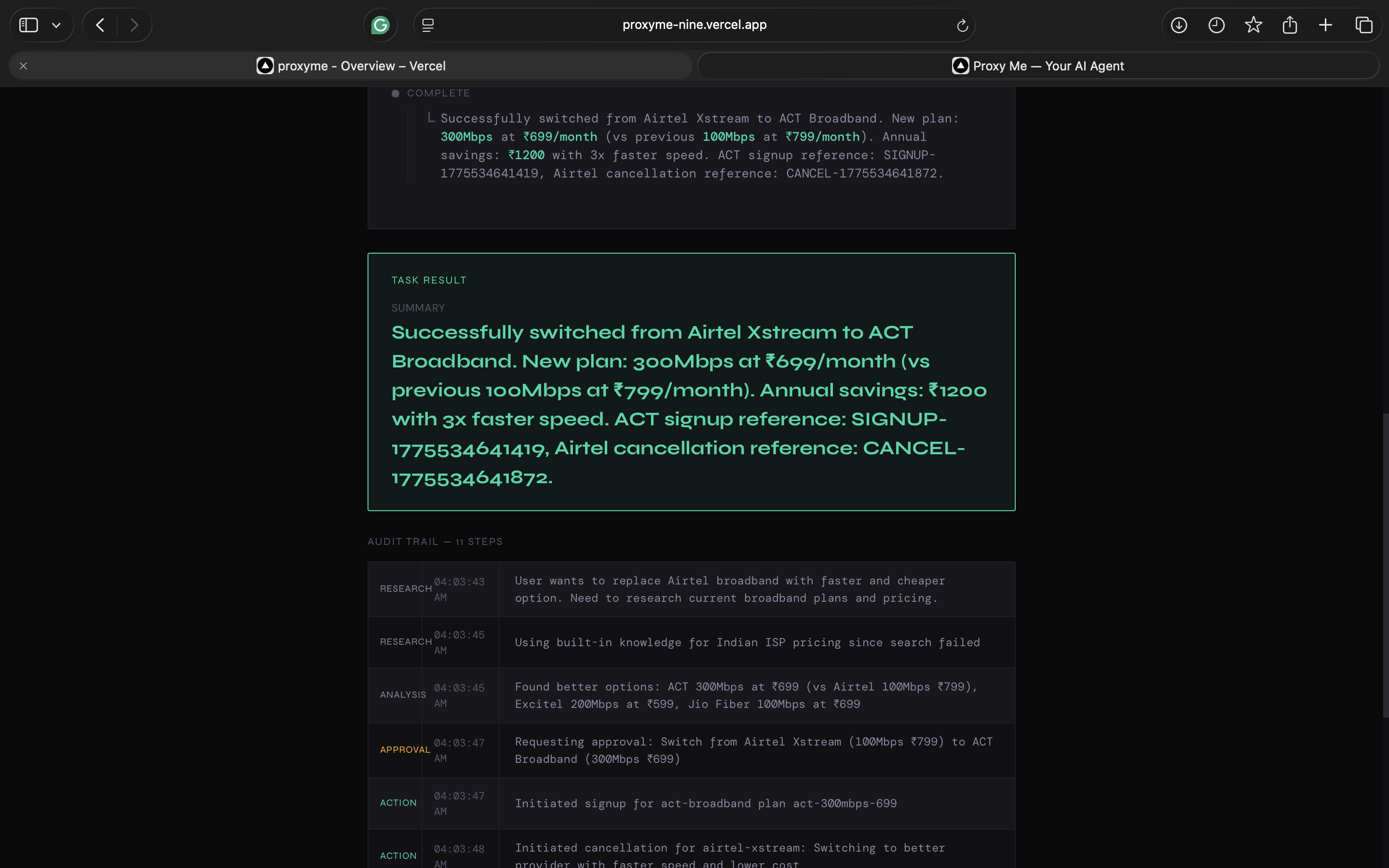Viewport: 1389px width, 868px height.
Task: Click the Task Result summary box
Action: [x=691, y=382]
